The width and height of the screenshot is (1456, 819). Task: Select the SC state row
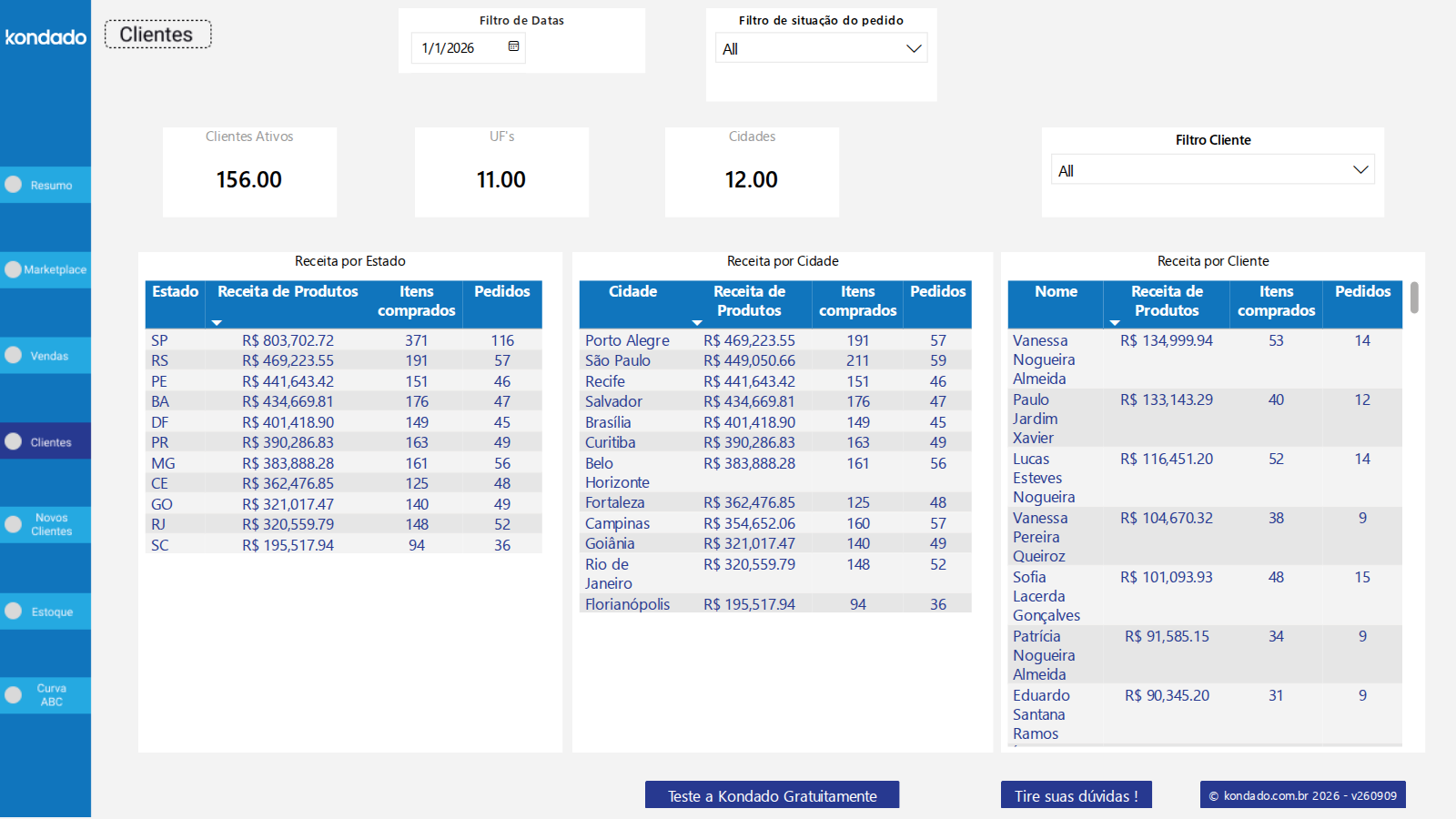pos(344,545)
